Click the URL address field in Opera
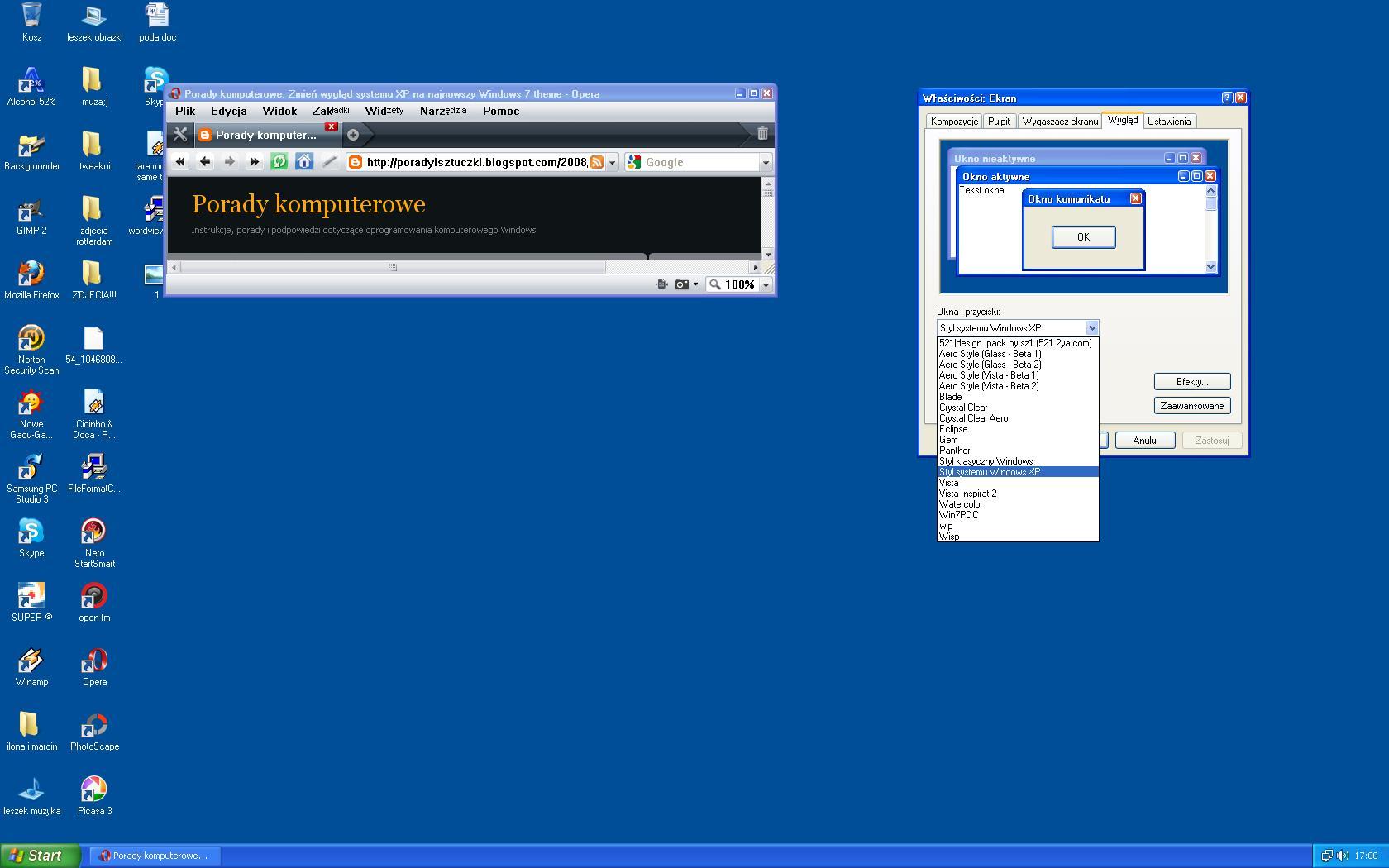Viewport: 1389px width, 868px height. click(x=476, y=163)
